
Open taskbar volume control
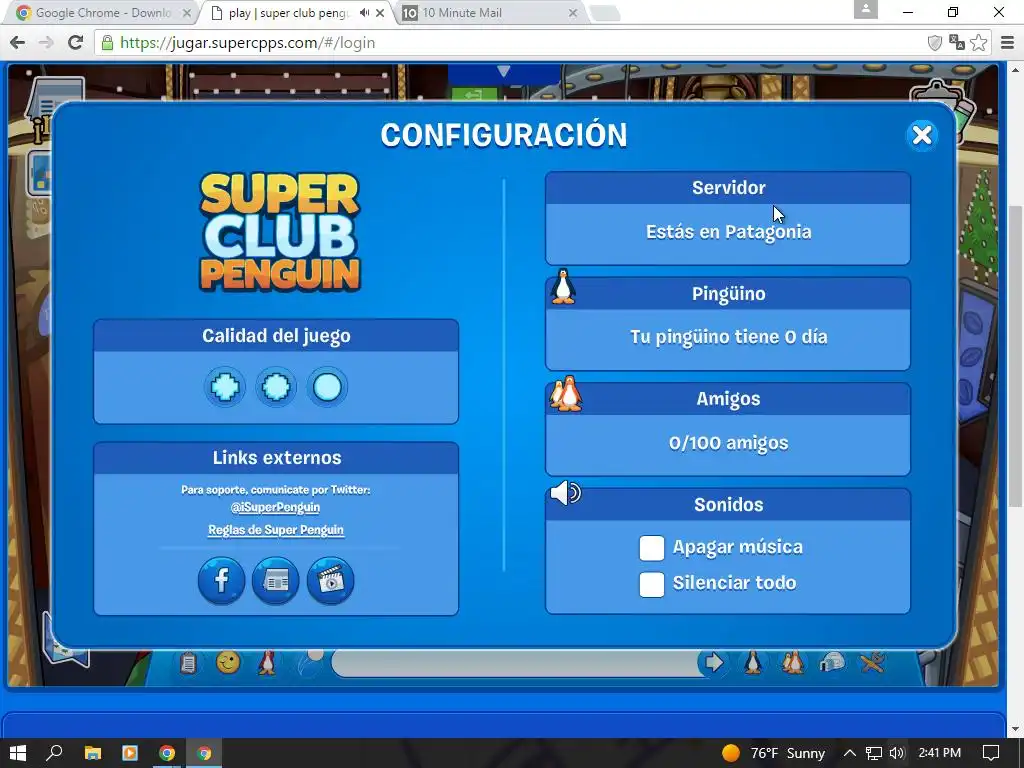pyautogui.click(x=897, y=753)
